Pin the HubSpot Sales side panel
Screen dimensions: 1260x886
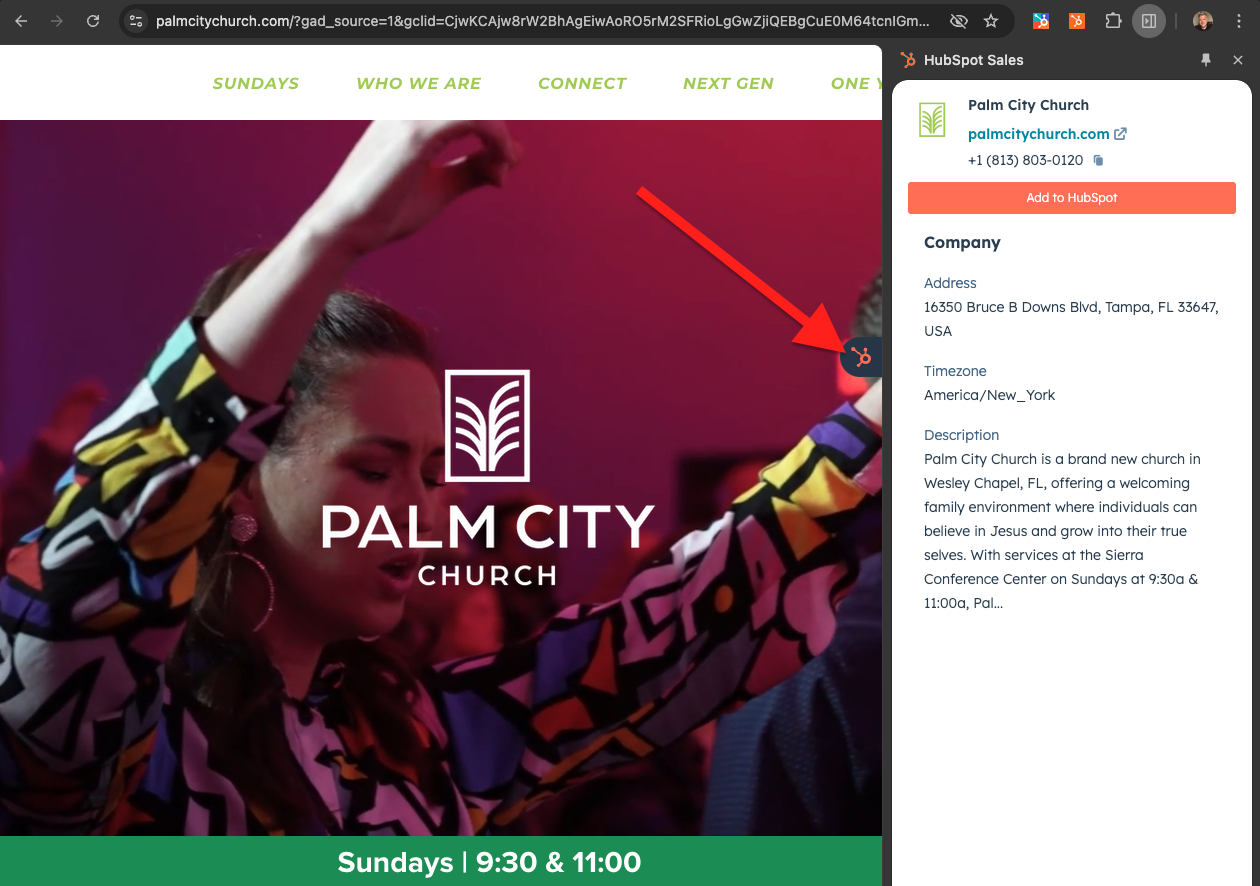pos(1206,60)
